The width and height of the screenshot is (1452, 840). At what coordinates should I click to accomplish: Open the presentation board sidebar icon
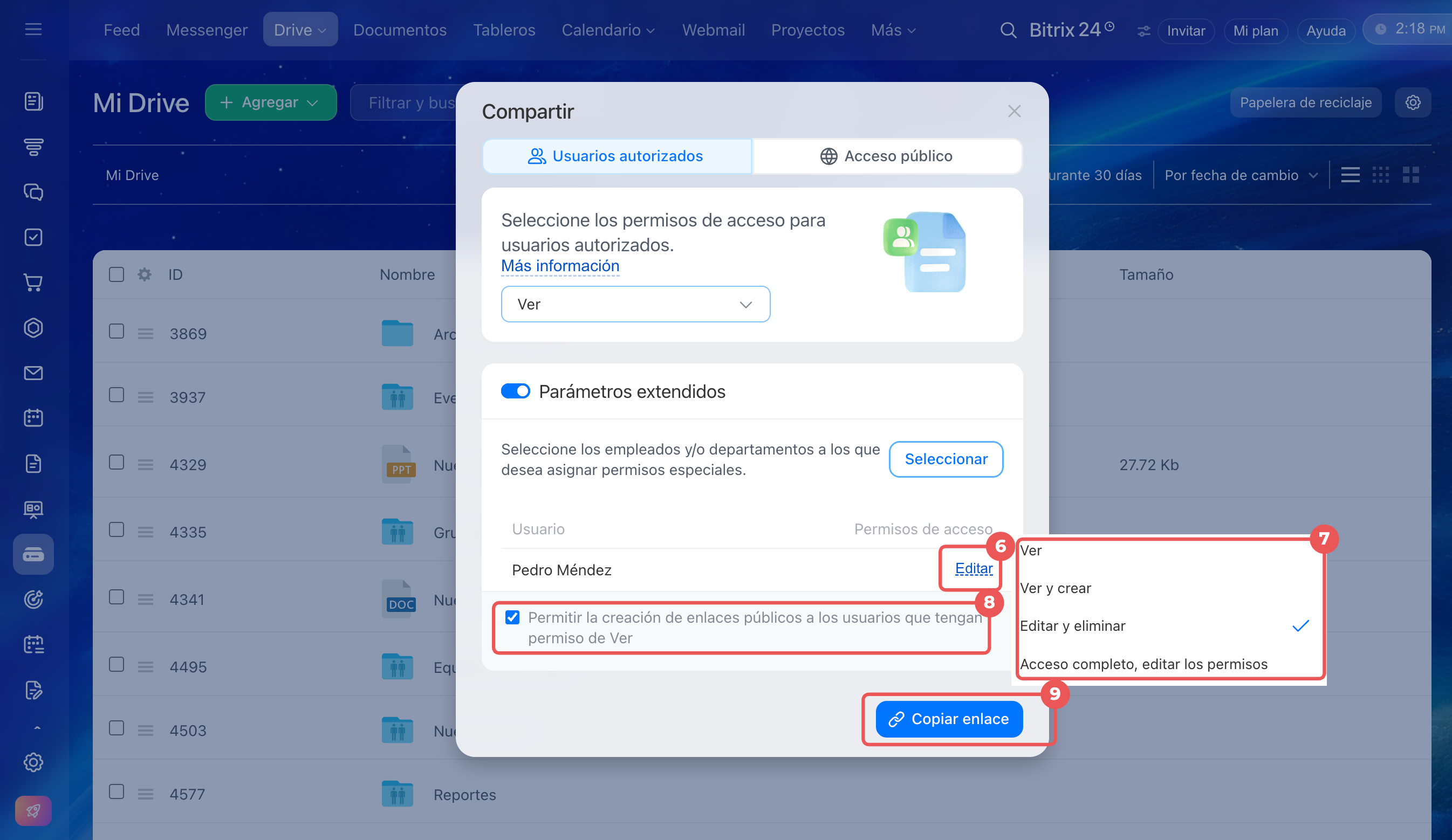tap(33, 509)
